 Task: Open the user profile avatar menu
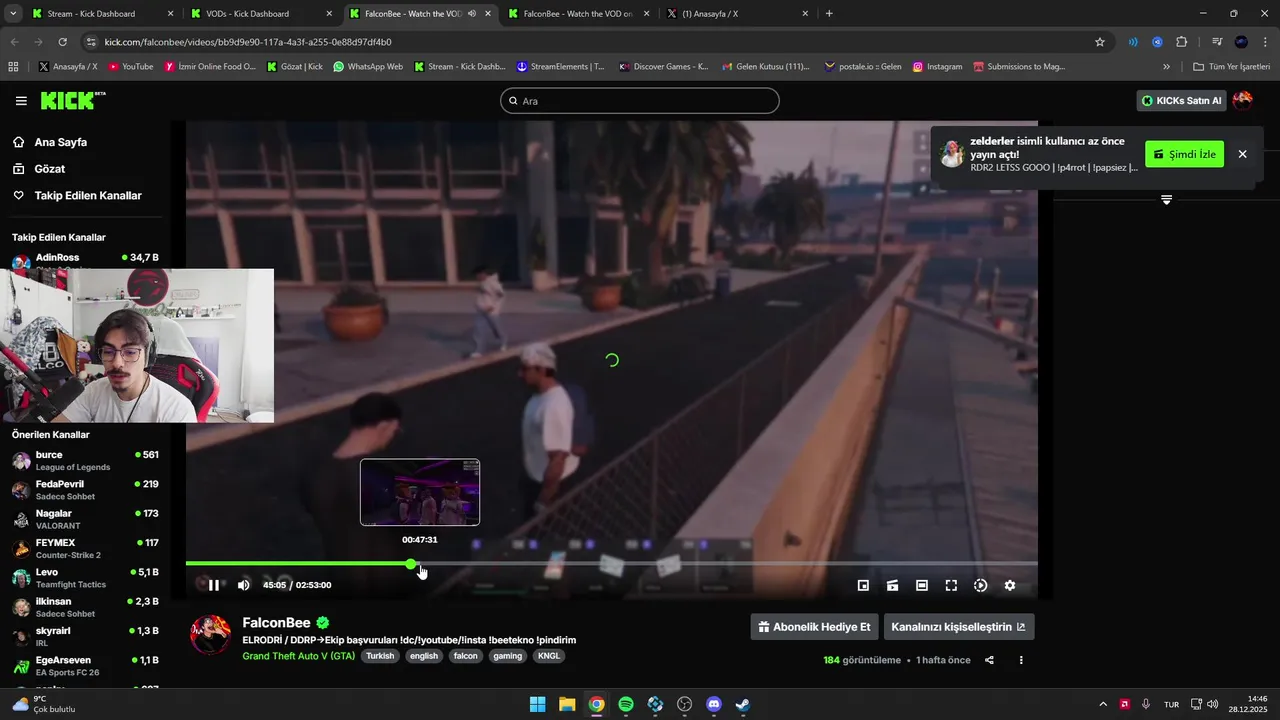tap(1243, 100)
